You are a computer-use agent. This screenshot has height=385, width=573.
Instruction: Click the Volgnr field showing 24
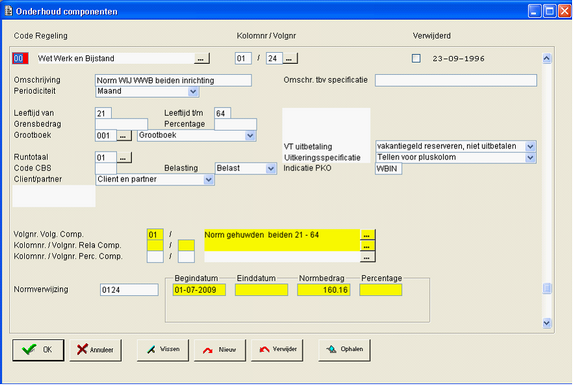click(x=274, y=58)
